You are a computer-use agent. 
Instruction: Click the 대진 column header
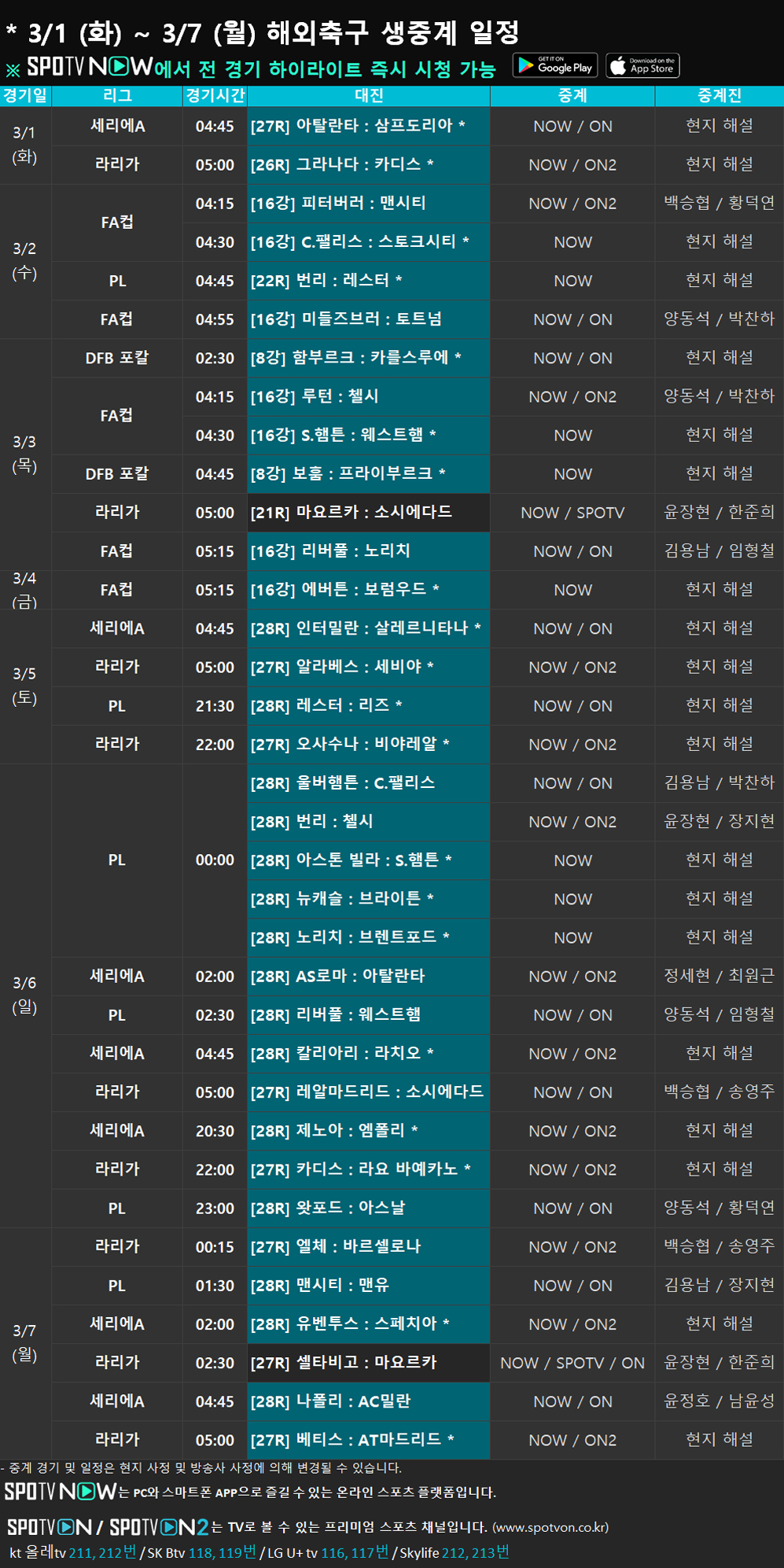point(369,96)
